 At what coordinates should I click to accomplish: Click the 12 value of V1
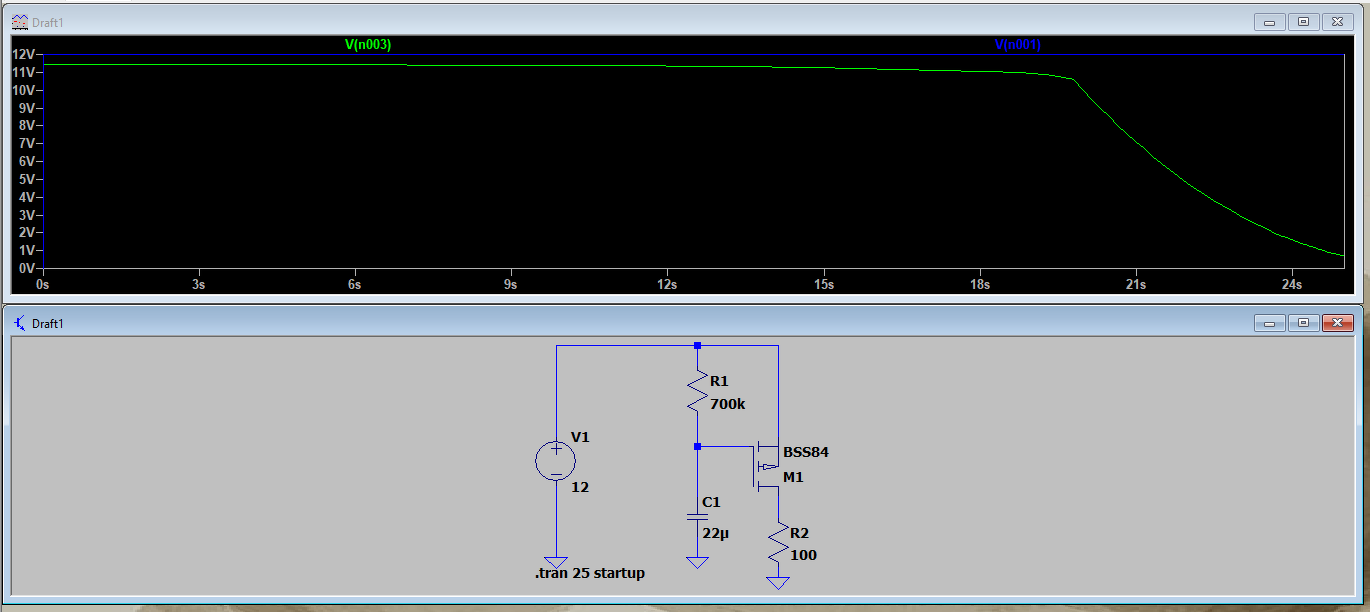click(x=580, y=487)
